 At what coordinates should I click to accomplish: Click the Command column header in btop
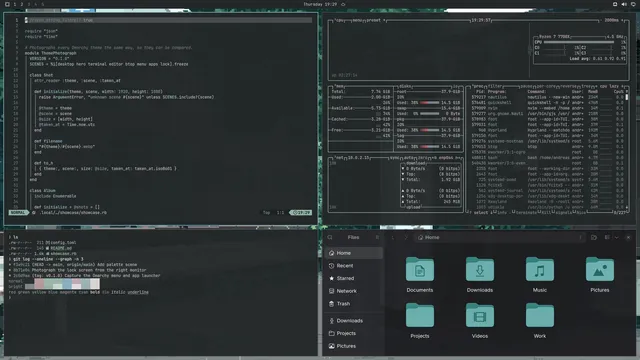pos(537,91)
